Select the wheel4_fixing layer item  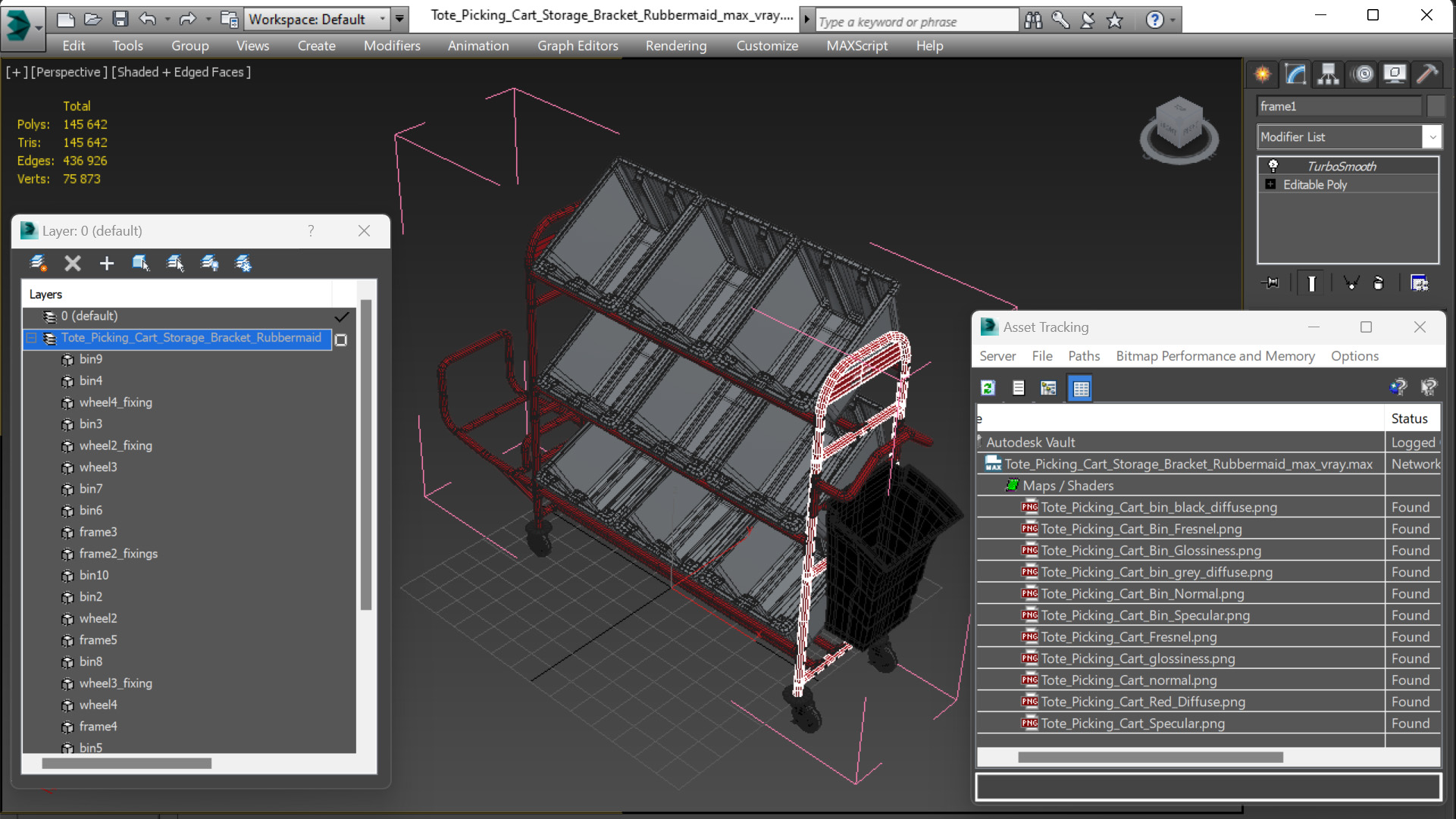pos(115,402)
